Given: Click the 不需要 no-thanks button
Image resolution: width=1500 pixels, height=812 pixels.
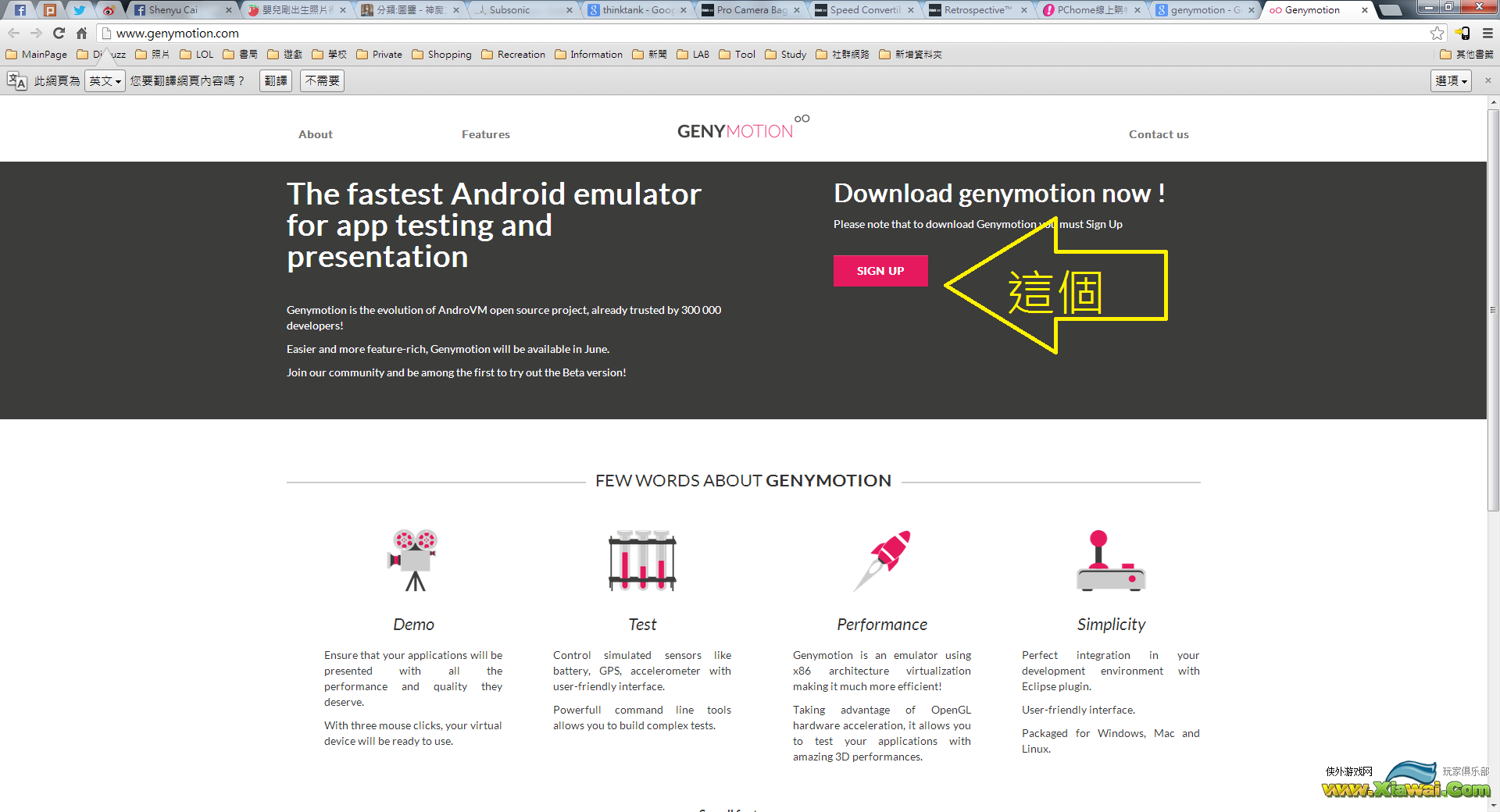Looking at the screenshot, I should [x=323, y=80].
